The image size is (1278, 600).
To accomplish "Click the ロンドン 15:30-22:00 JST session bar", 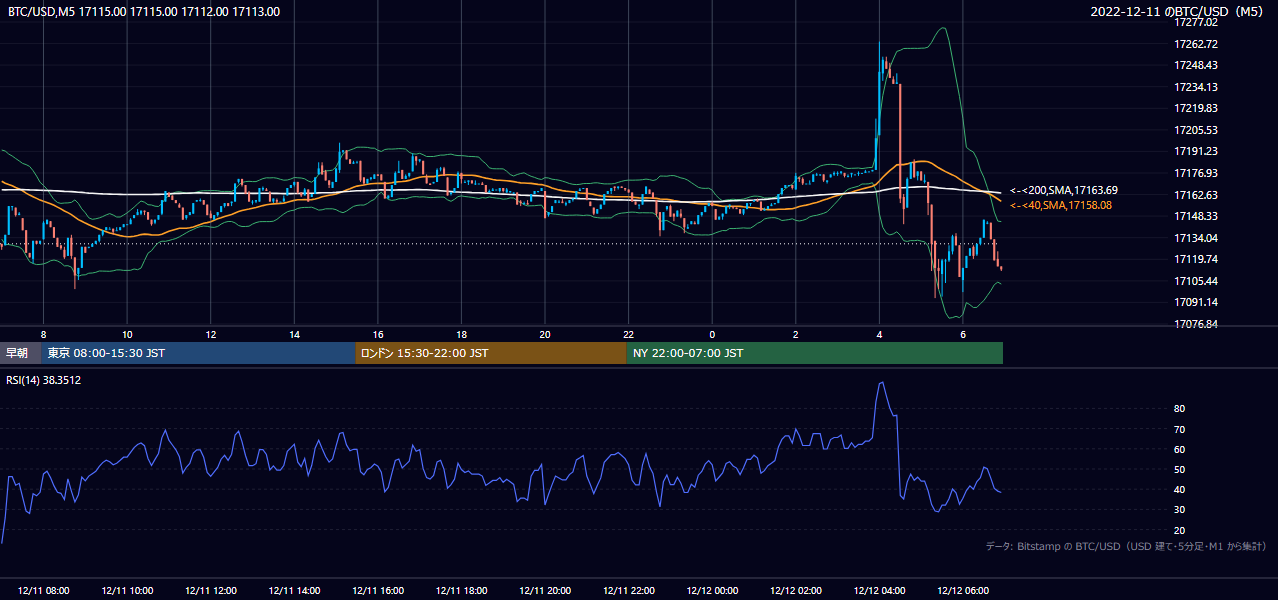I will [491, 353].
